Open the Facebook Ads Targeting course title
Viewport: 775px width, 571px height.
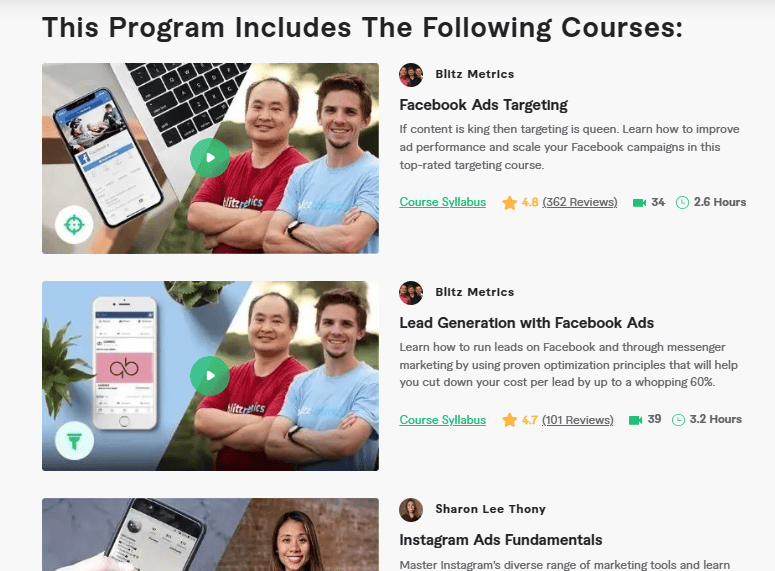pyautogui.click(x=483, y=105)
